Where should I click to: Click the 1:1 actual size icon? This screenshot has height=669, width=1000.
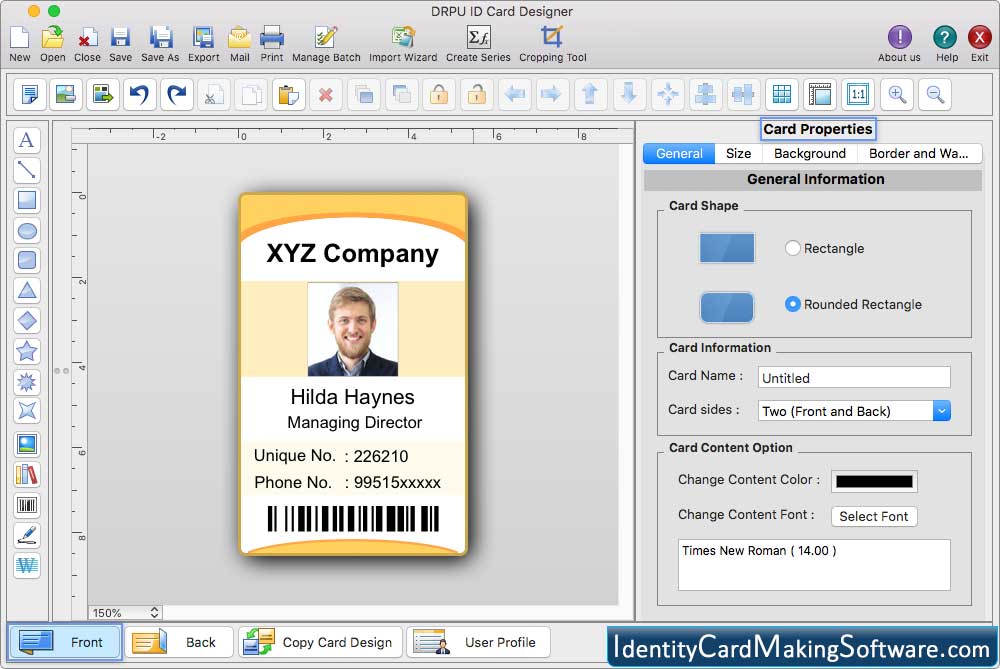(x=858, y=94)
